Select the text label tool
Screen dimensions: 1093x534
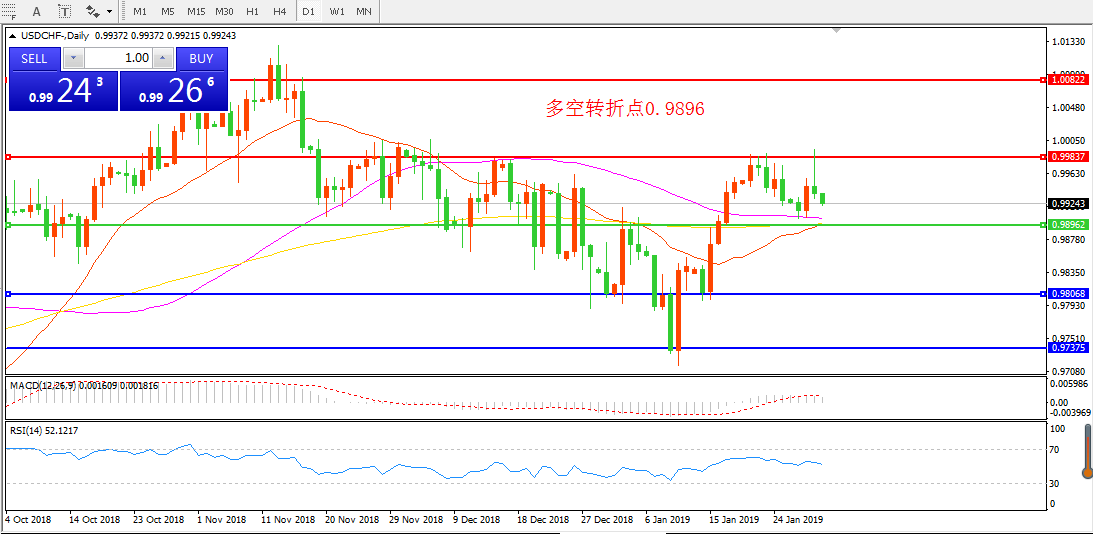click(x=64, y=11)
